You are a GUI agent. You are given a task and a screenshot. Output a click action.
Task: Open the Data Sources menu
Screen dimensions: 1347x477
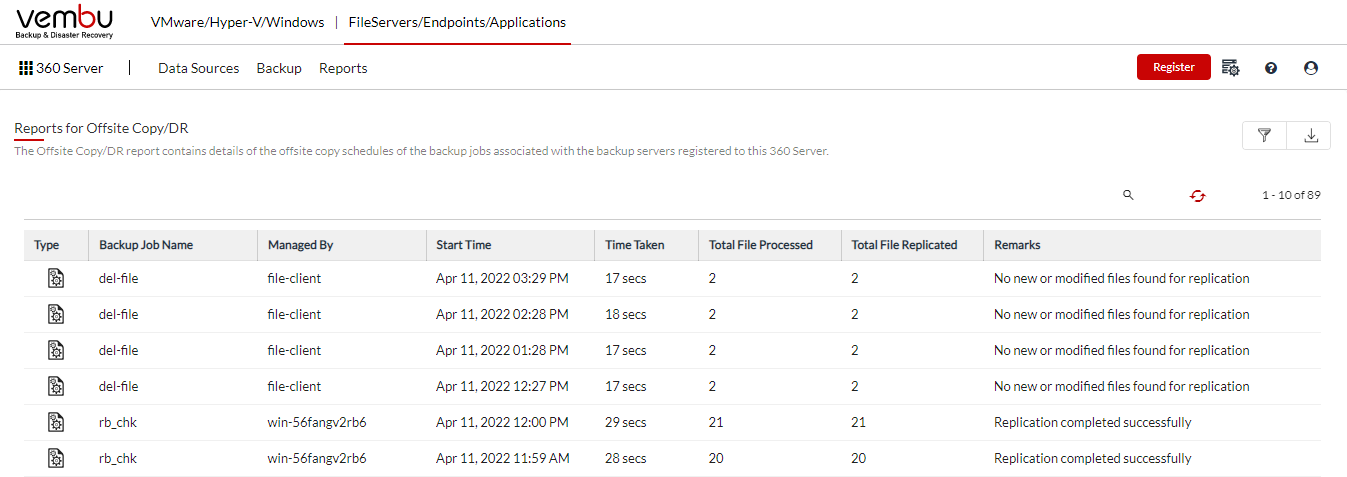(199, 68)
